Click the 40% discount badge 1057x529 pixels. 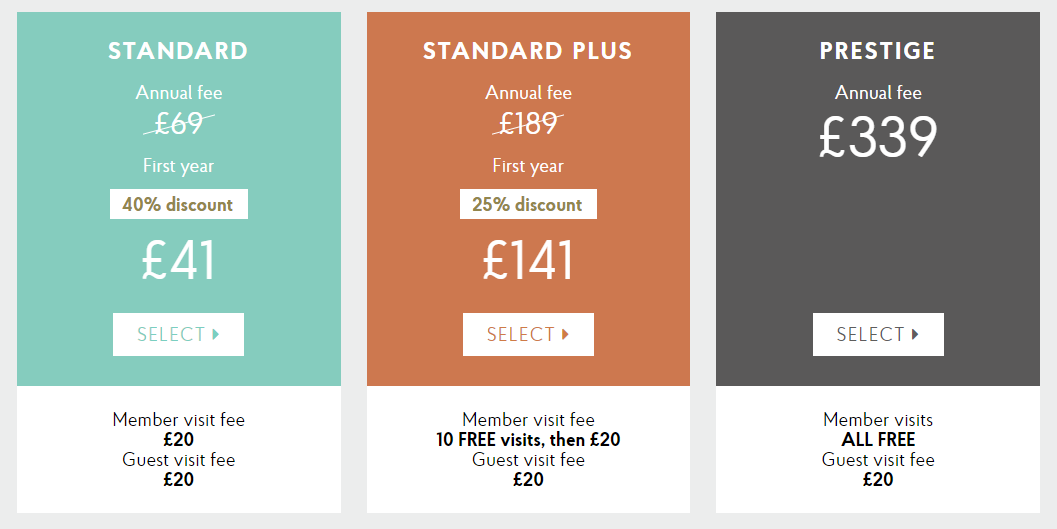coord(179,204)
